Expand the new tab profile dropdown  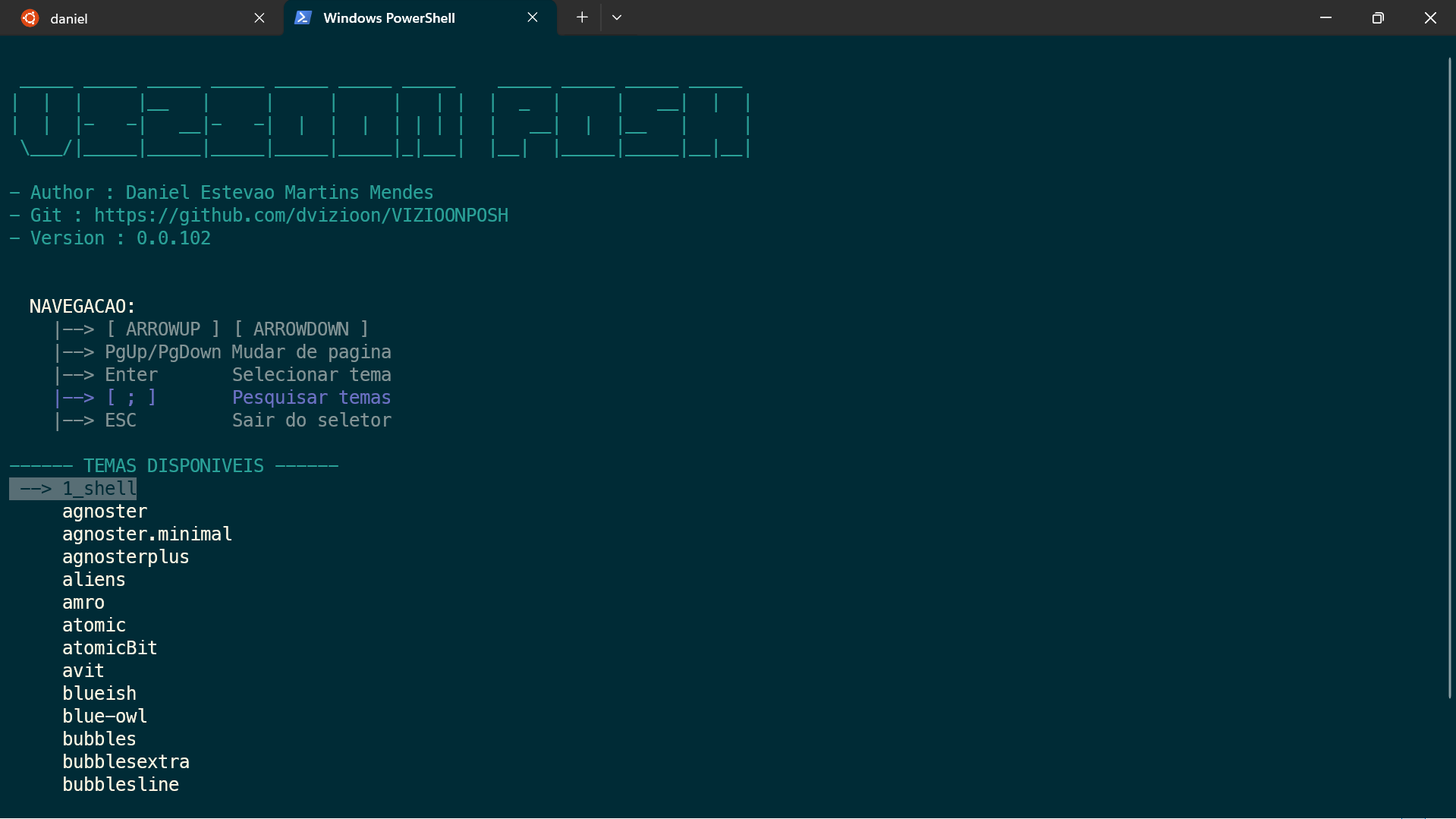pos(617,17)
